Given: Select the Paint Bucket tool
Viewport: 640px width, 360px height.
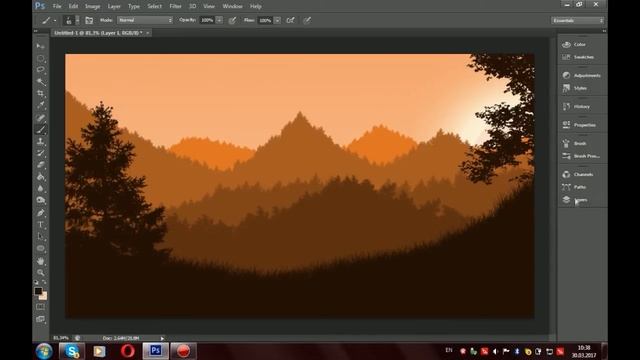Looking at the screenshot, I should click(40, 177).
